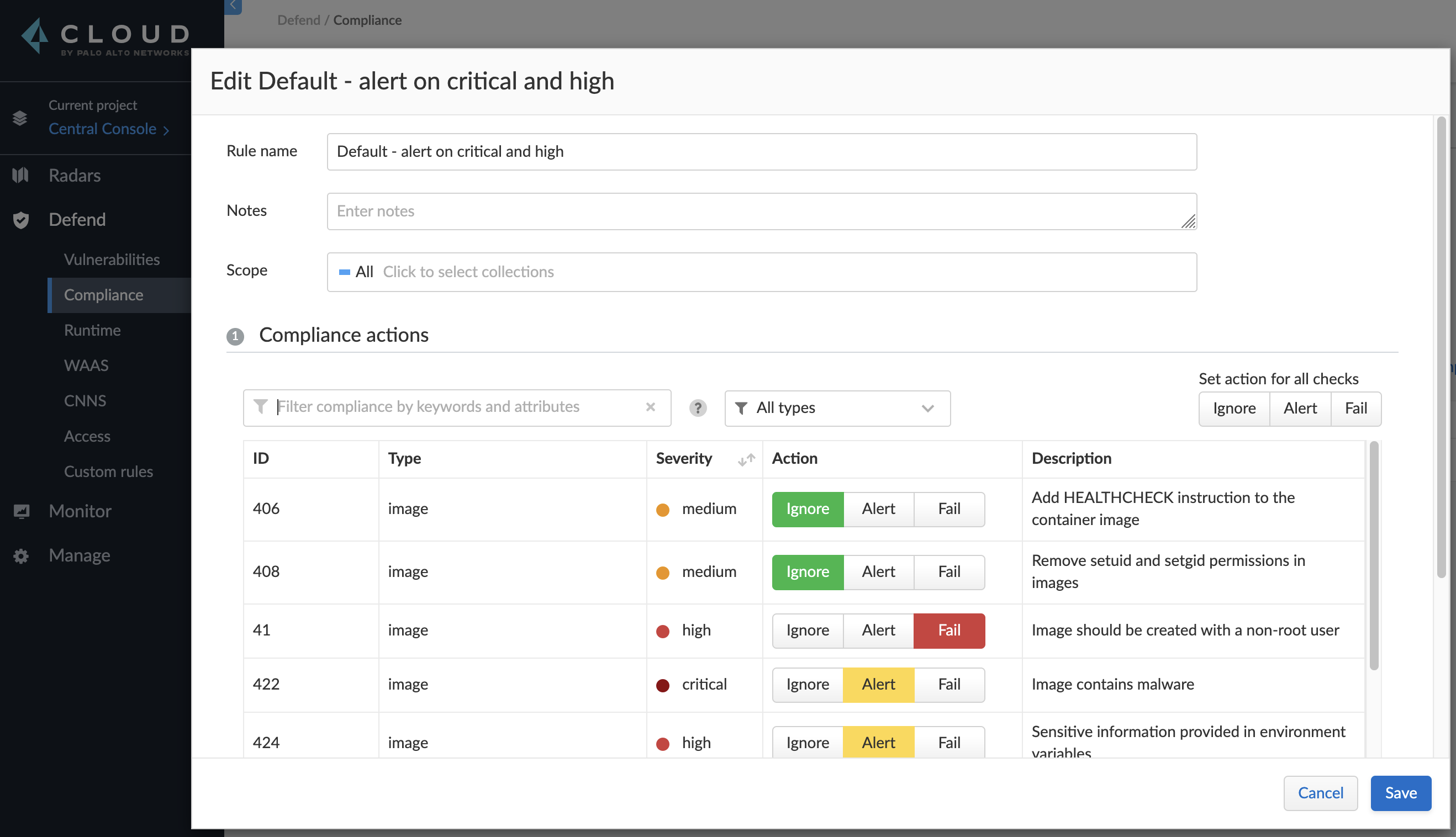Set check 41 action to Ignore

click(x=808, y=630)
